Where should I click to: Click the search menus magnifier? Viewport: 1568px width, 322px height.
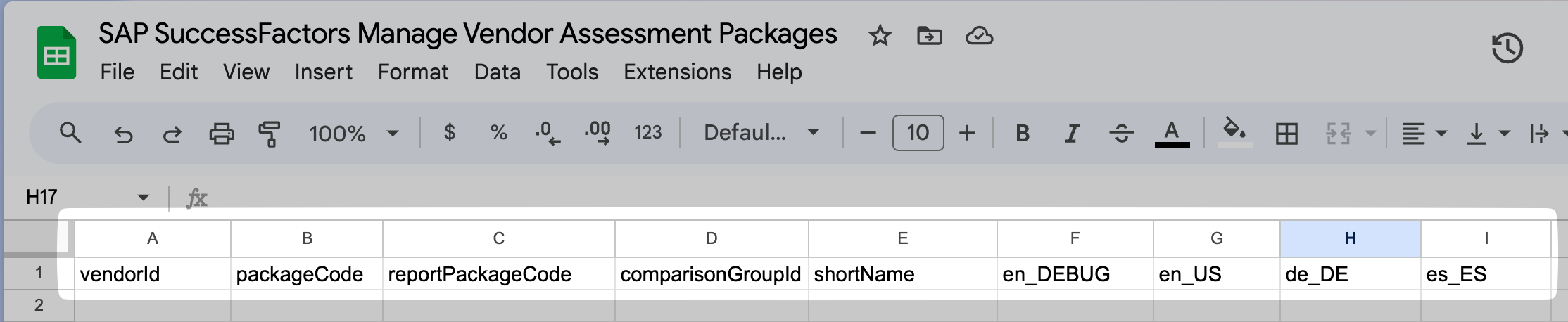pos(70,132)
